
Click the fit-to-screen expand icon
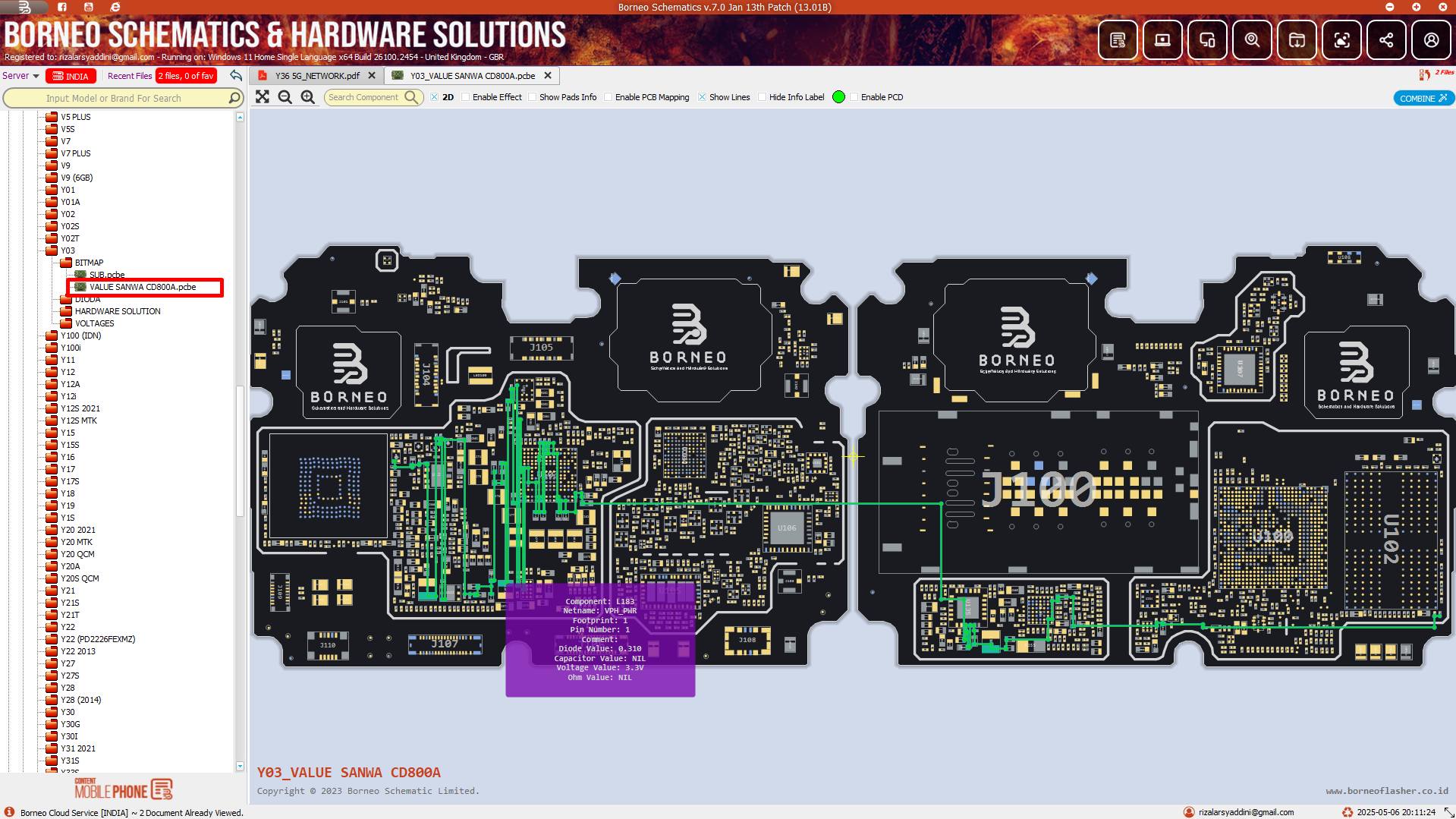tap(263, 97)
